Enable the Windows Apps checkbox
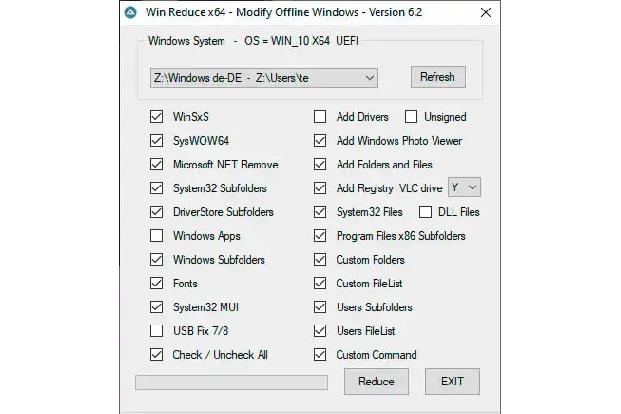The width and height of the screenshot is (621, 414). (x=156, y=236)
